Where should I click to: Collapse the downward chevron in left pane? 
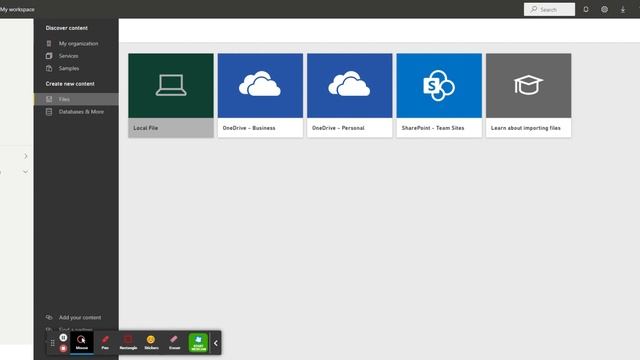[26, 172]
